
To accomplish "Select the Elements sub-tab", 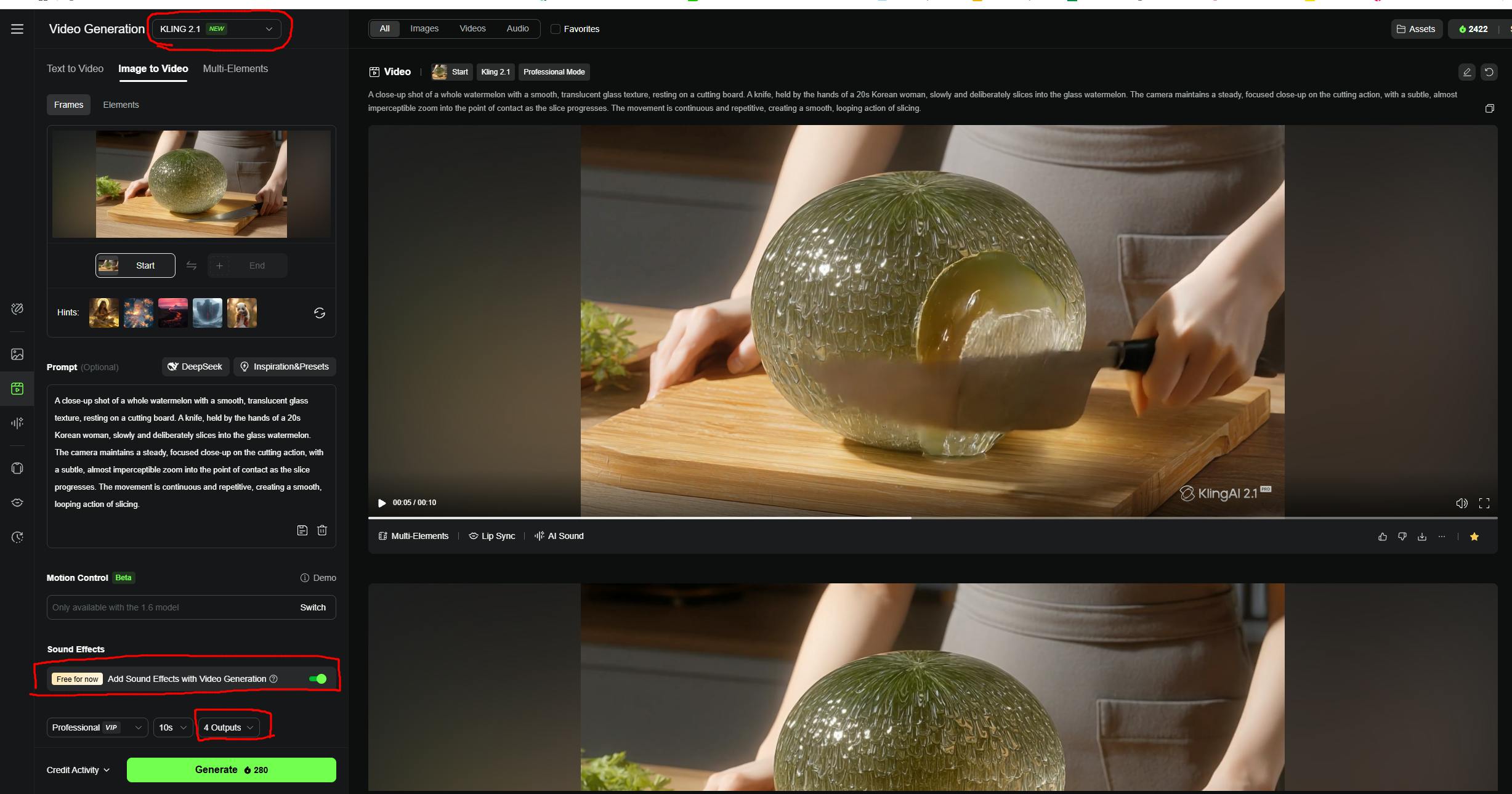I will [x=121, y=105].
